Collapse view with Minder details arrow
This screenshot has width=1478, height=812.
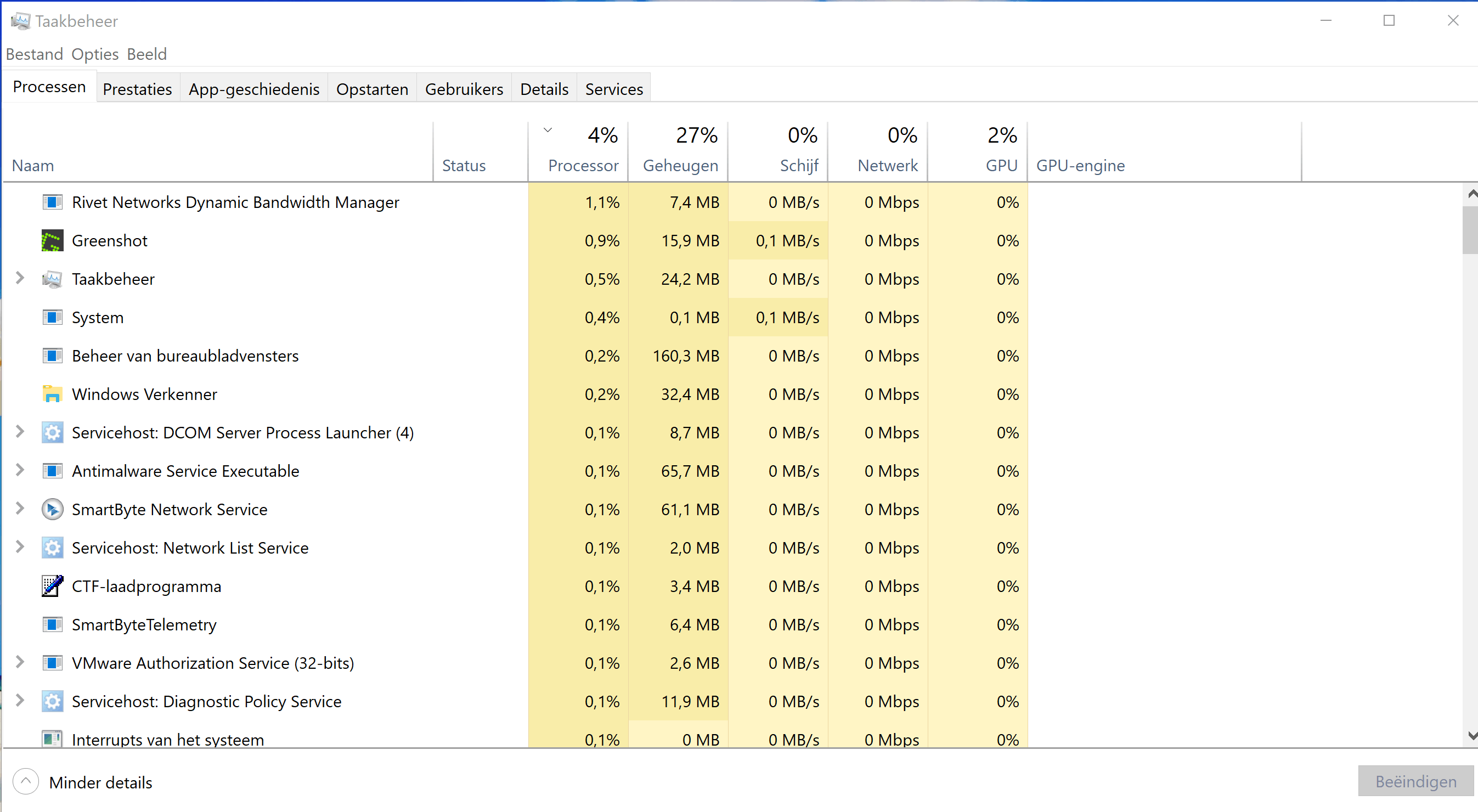[x=26, y=782]
